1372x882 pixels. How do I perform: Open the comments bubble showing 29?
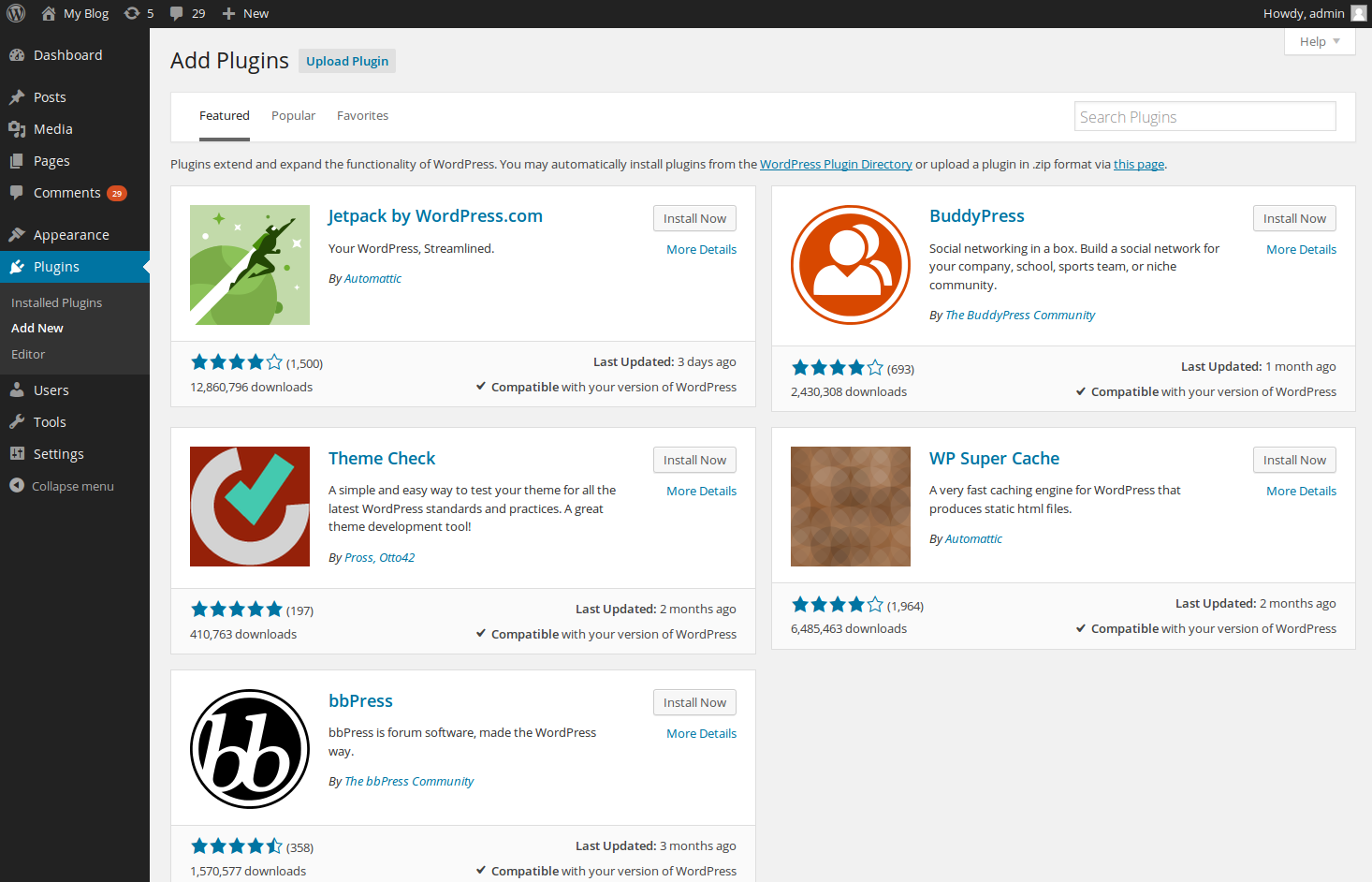[187, 13]
